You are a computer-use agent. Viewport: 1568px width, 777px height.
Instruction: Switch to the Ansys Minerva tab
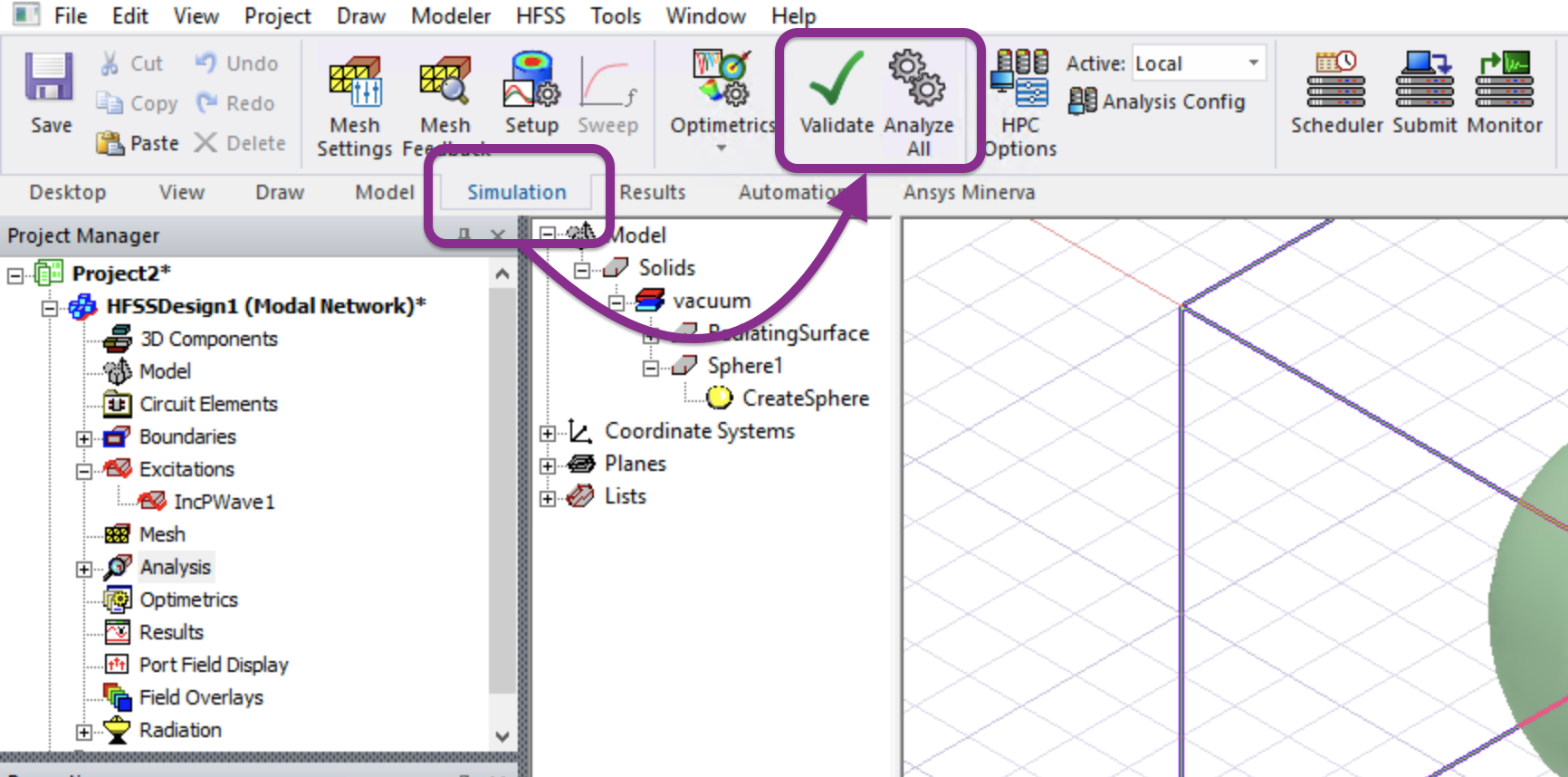[969, 192]
